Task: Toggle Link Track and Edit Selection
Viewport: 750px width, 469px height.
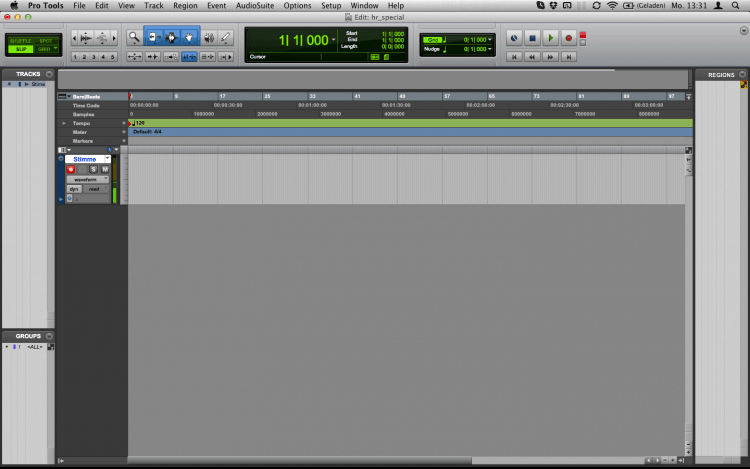Action: (207, 57)
